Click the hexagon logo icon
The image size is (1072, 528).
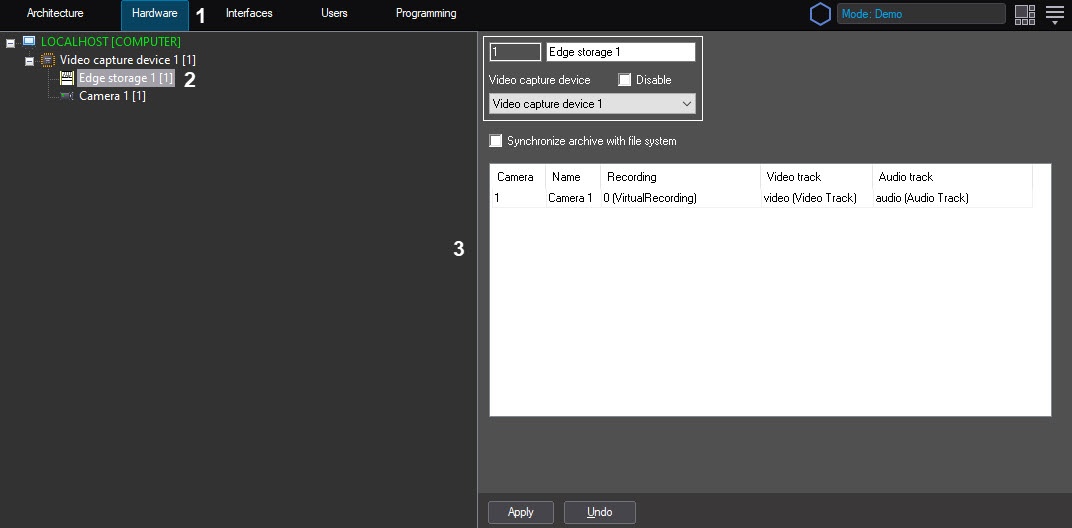820,14
